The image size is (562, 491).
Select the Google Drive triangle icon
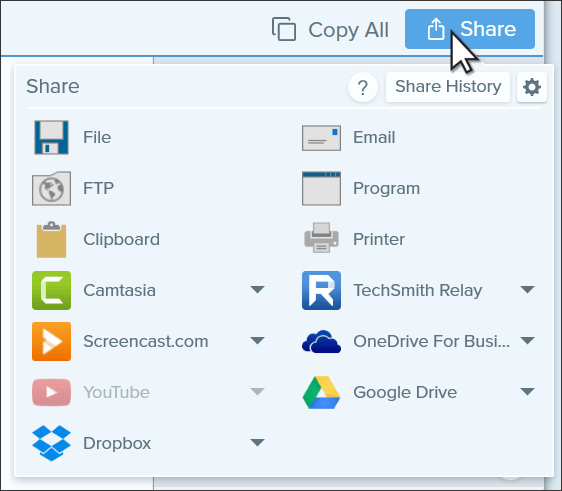click(321, 392)
